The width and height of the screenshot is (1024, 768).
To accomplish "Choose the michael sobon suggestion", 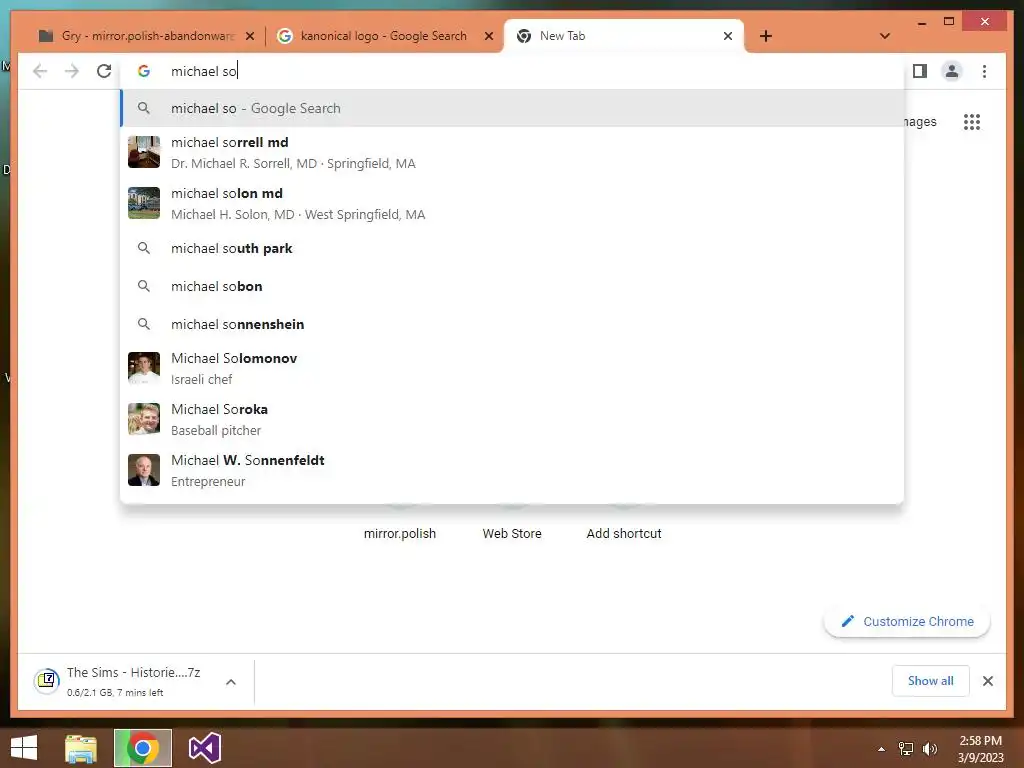I will [513, 286].
